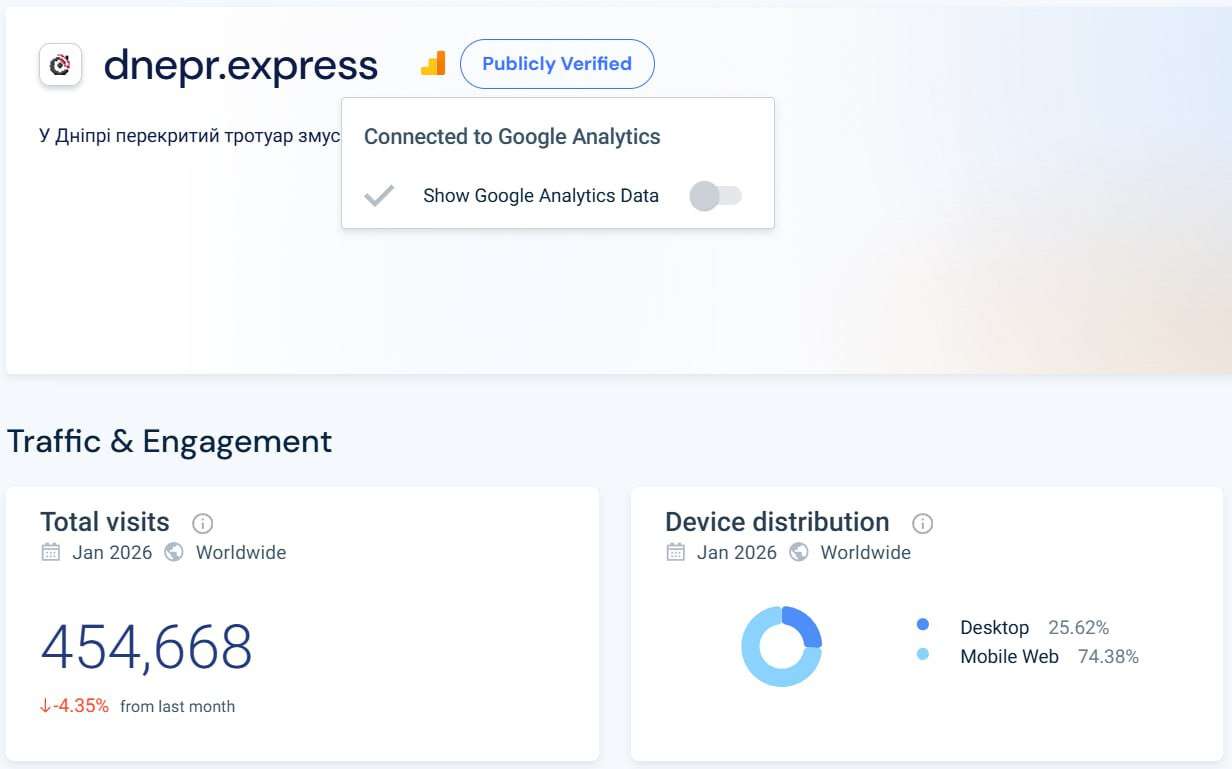Click the Show Google Analytics Data label
The height and width of the screenshot is (769, 1232).
(540, 196)
